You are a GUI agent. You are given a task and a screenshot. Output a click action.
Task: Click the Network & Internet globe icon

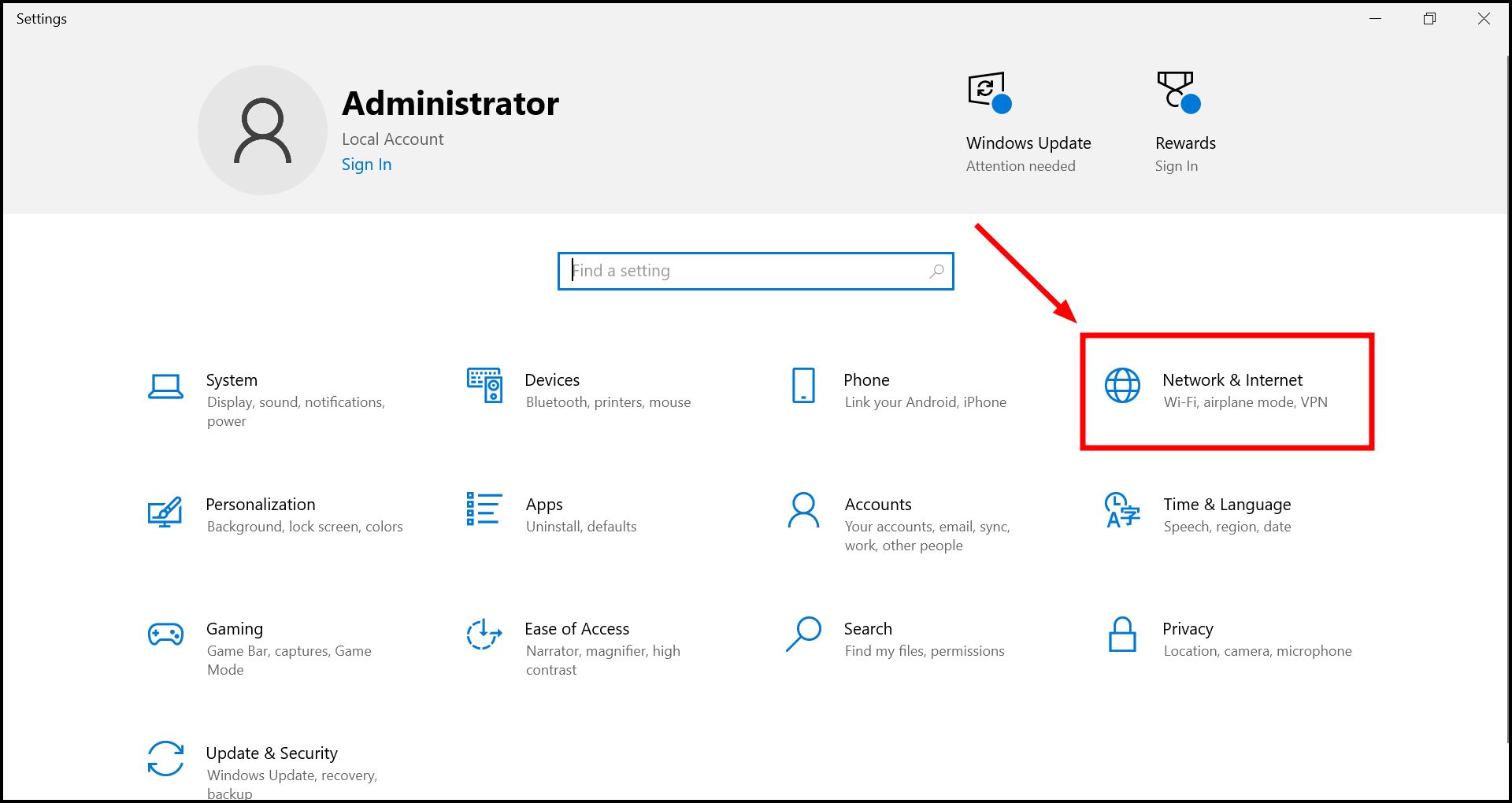tap(1122, 386)
